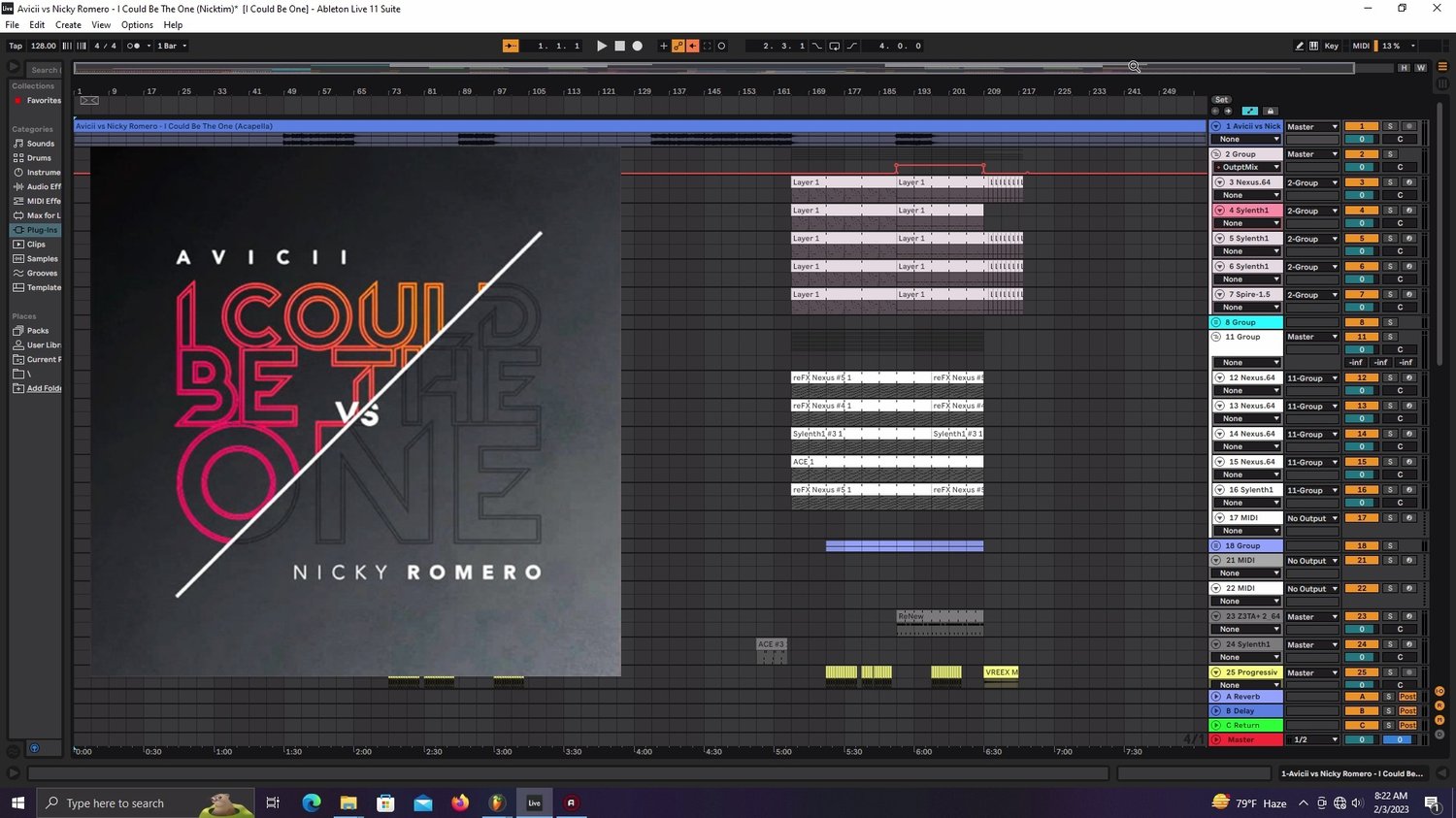This screenshot has width=1456, height=818.
Task: Toggle track 1 activator button
Action: [1362, 127]
